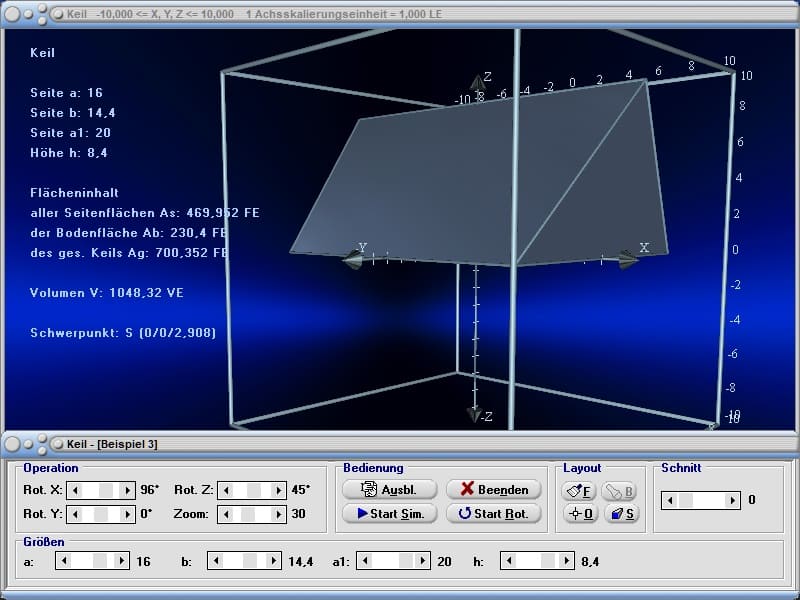Click the X axis arrowhead in 3D view
This screenshot has width=800, height=600.
[628, 259]
